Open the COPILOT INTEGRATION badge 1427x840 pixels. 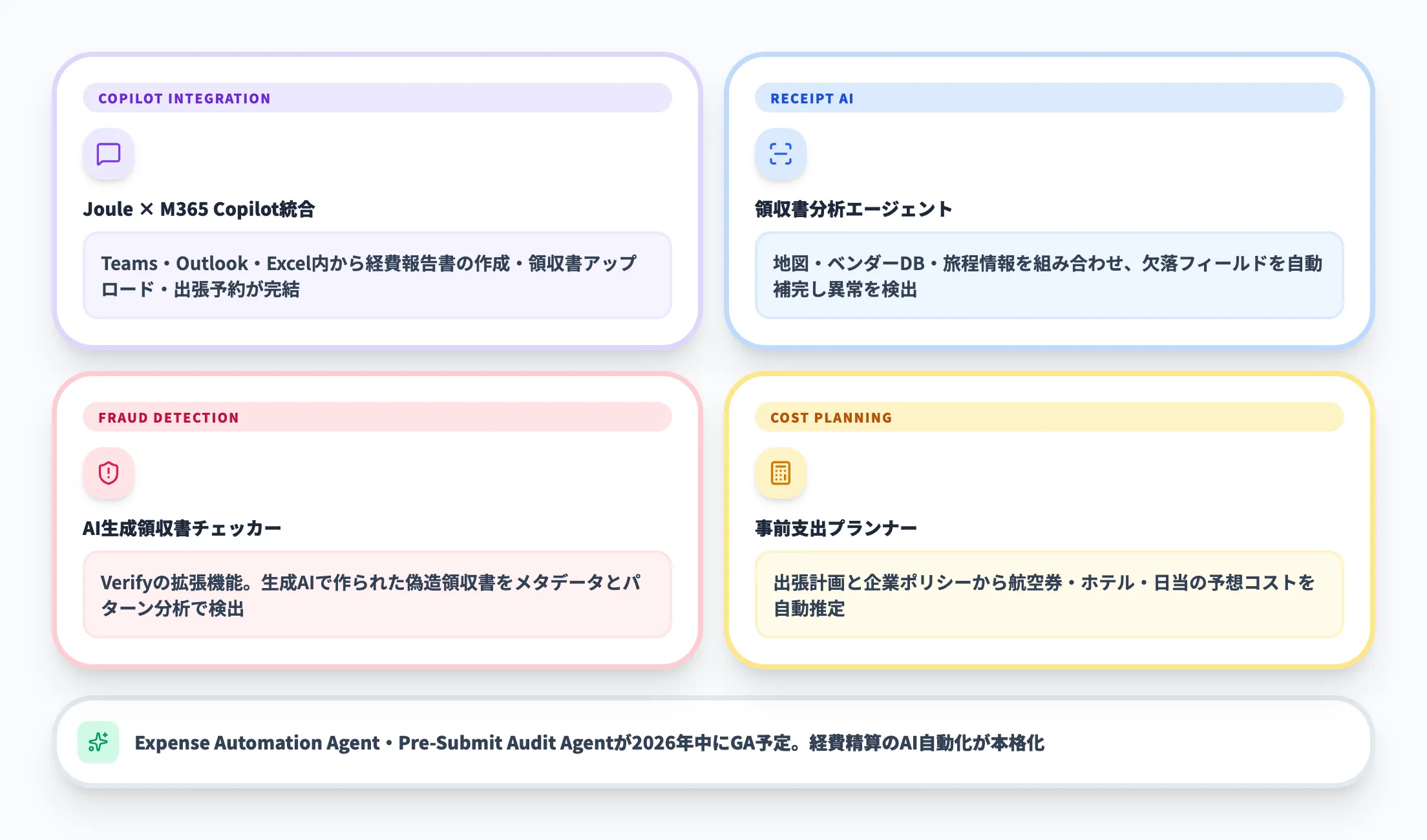pos(183,98)
